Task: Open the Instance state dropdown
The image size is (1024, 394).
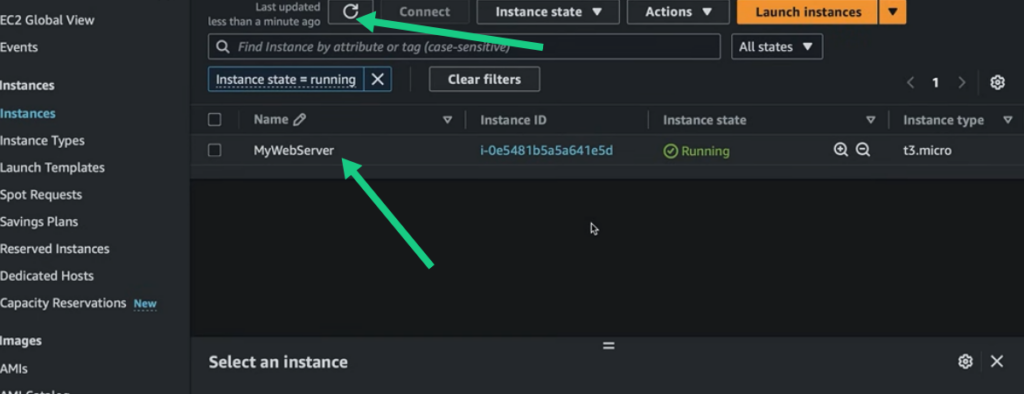Action: [548, 12]
